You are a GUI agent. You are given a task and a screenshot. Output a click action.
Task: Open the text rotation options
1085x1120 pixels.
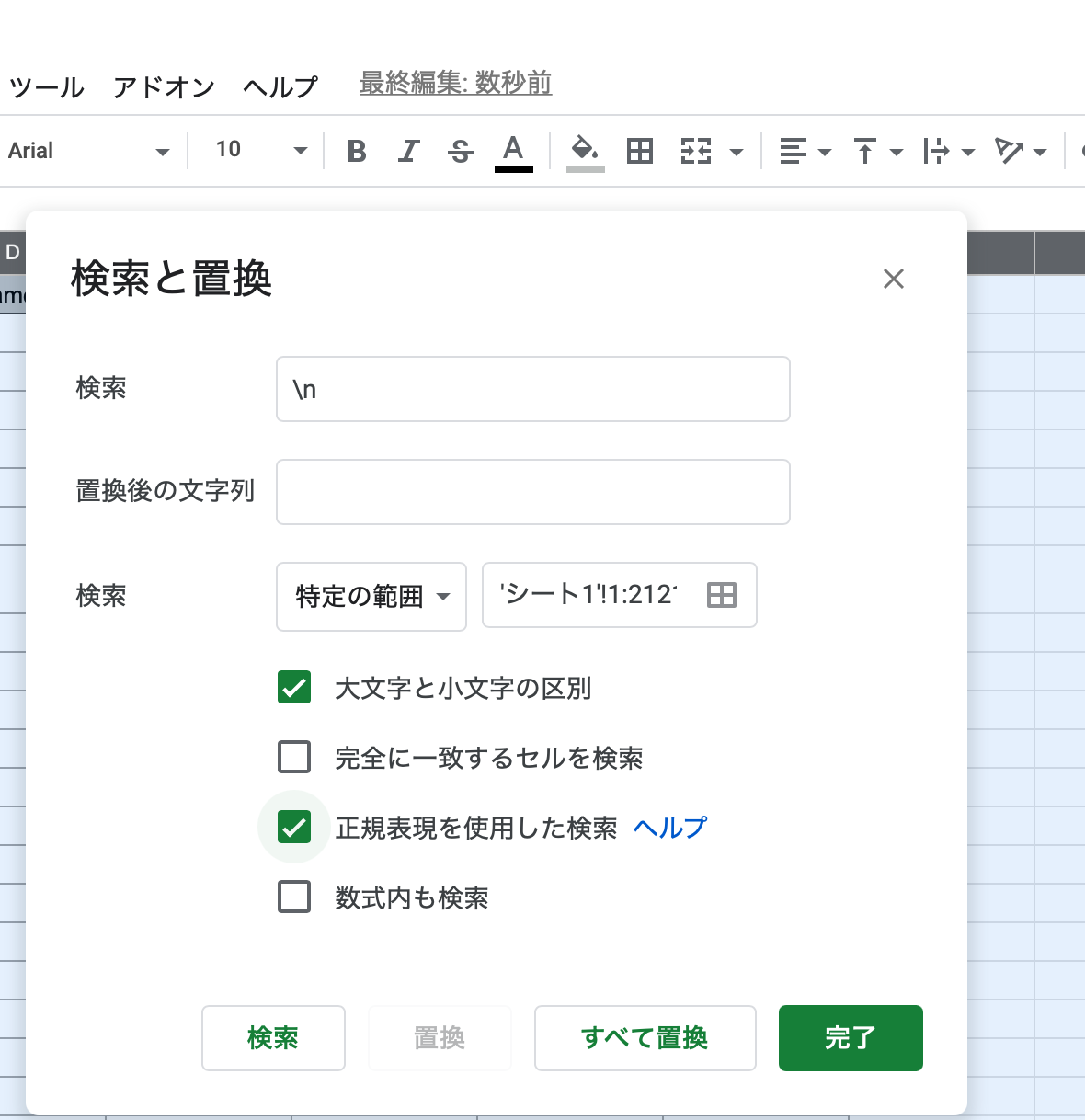click(1020, 151)
